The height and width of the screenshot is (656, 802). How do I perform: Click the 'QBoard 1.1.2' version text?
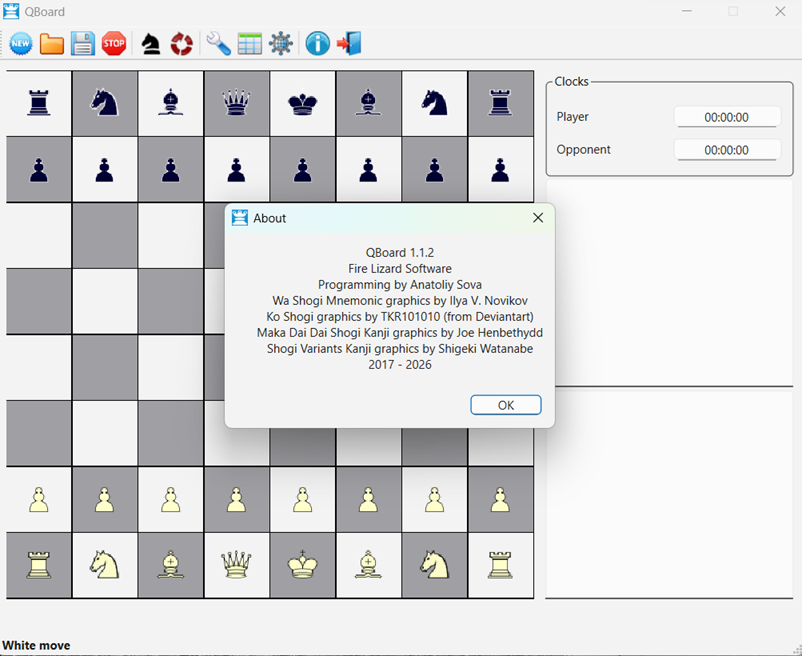399,253
